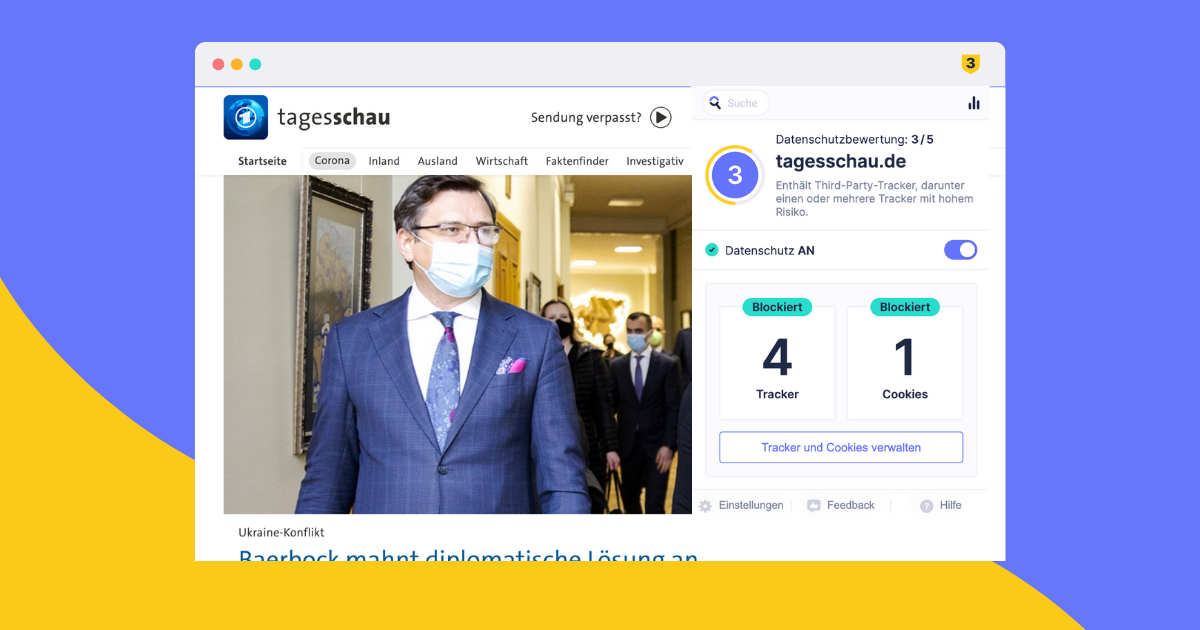This screenshot has height=630, width=1200.
Task: Play the Sendung verpasst video icon
Action: (661, 118)
